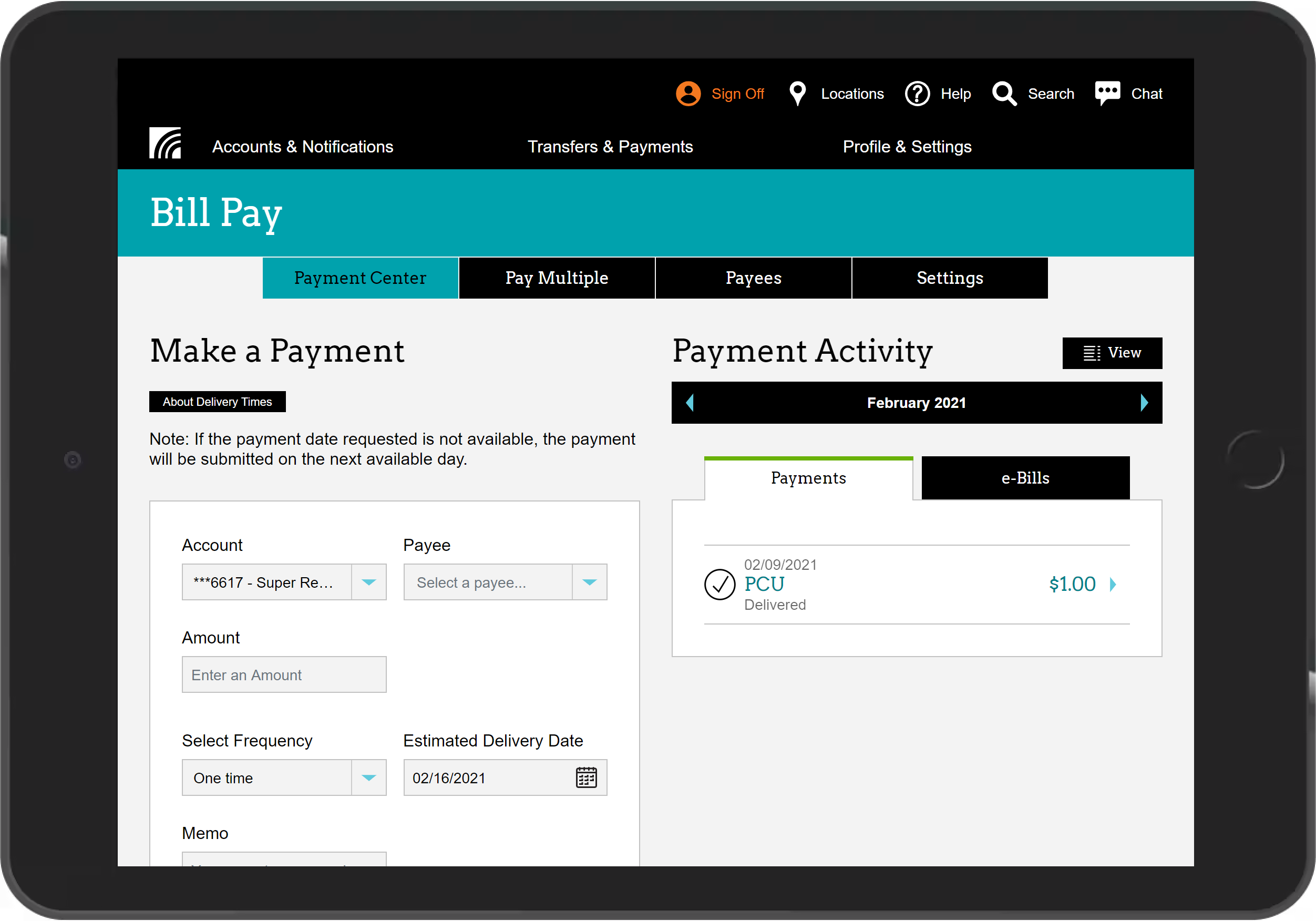Click the Sign Off user icon

click(688, 94)
